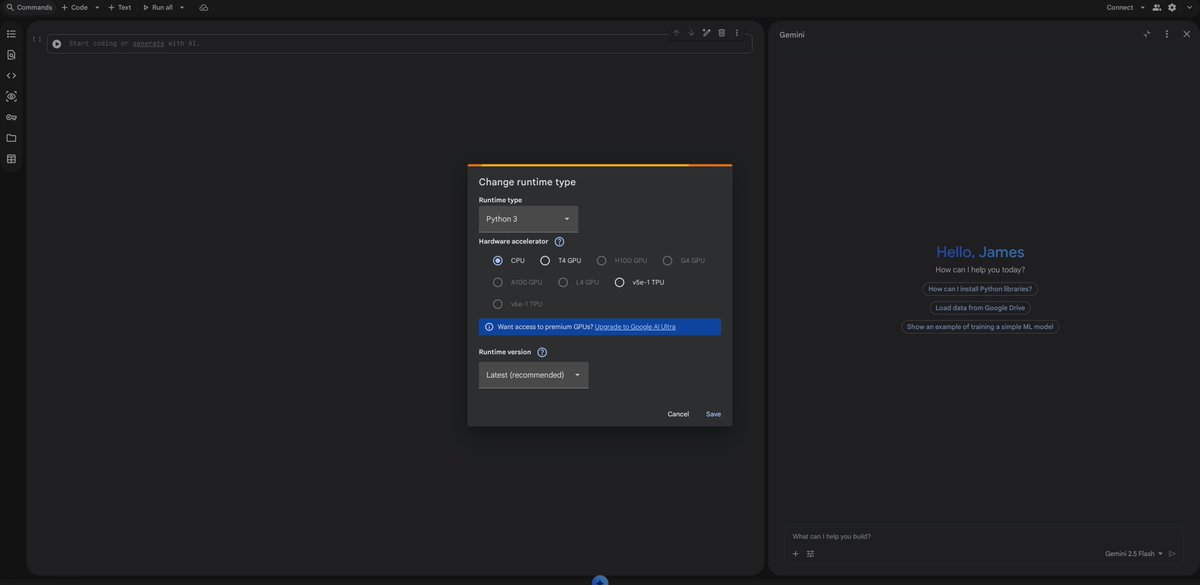Open Gemini panel more options menu

point(1166,34)
